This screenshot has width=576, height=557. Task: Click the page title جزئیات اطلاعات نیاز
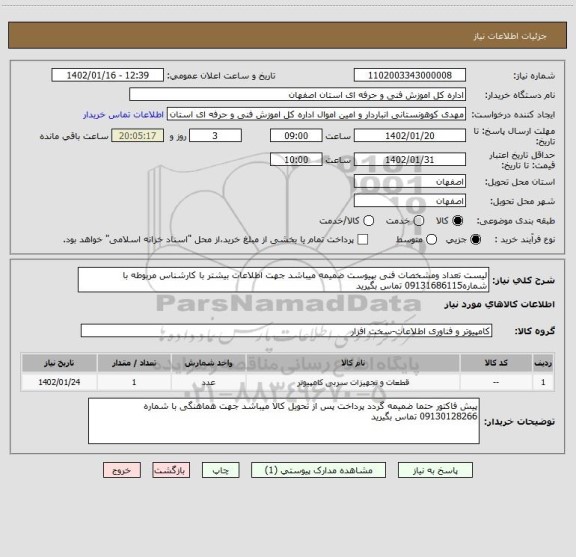point(510,36)
